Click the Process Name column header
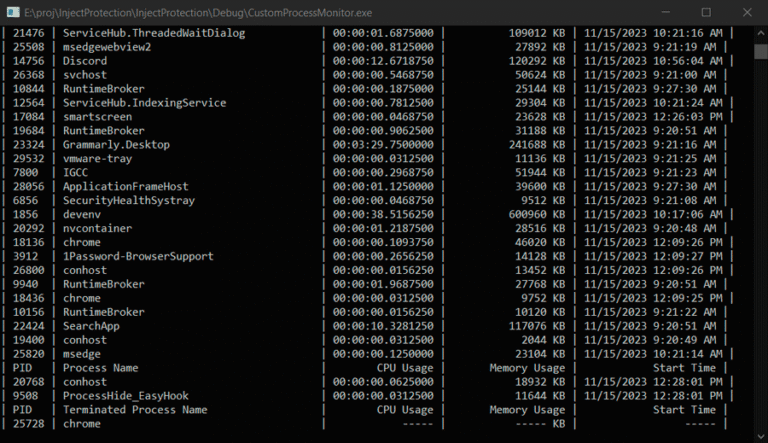Screen dimensions: 768x443 (x=100, y=368)
